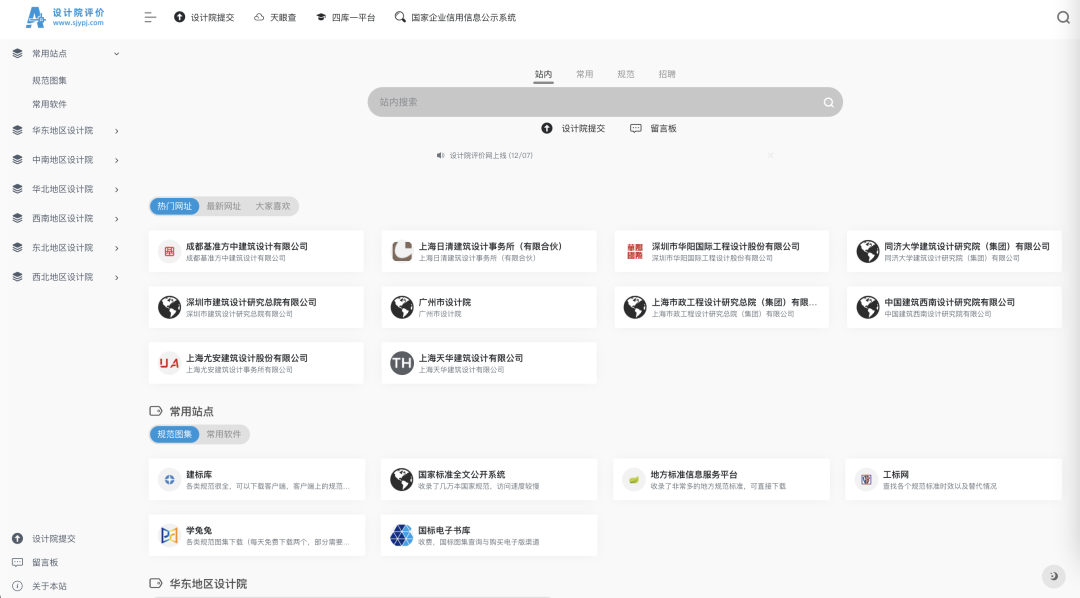Click the 国标电子书库 blue hexagon icon
This screenshot has height=598, width=1080.
[402, 535]
